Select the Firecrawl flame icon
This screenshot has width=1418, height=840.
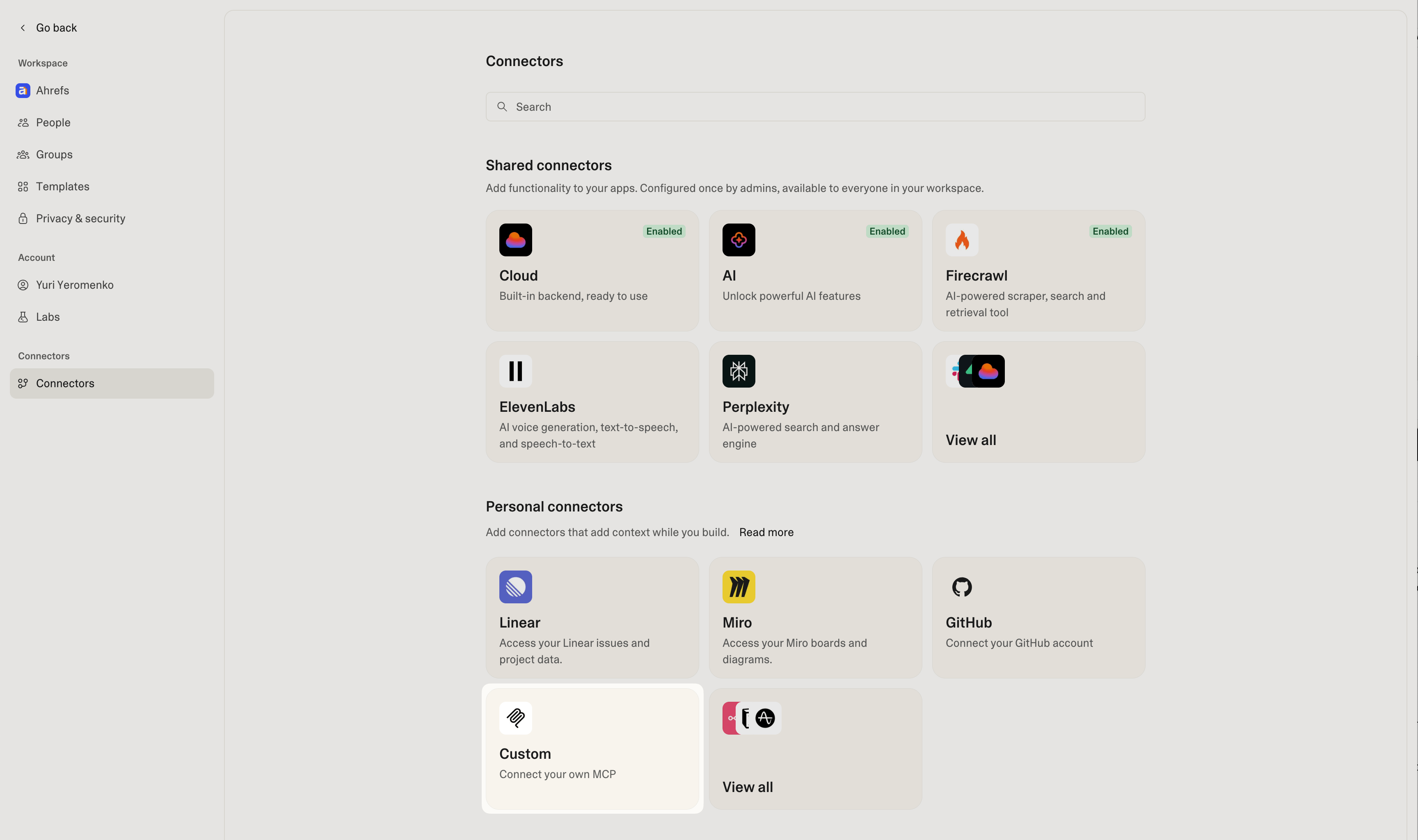coord(961,240)
